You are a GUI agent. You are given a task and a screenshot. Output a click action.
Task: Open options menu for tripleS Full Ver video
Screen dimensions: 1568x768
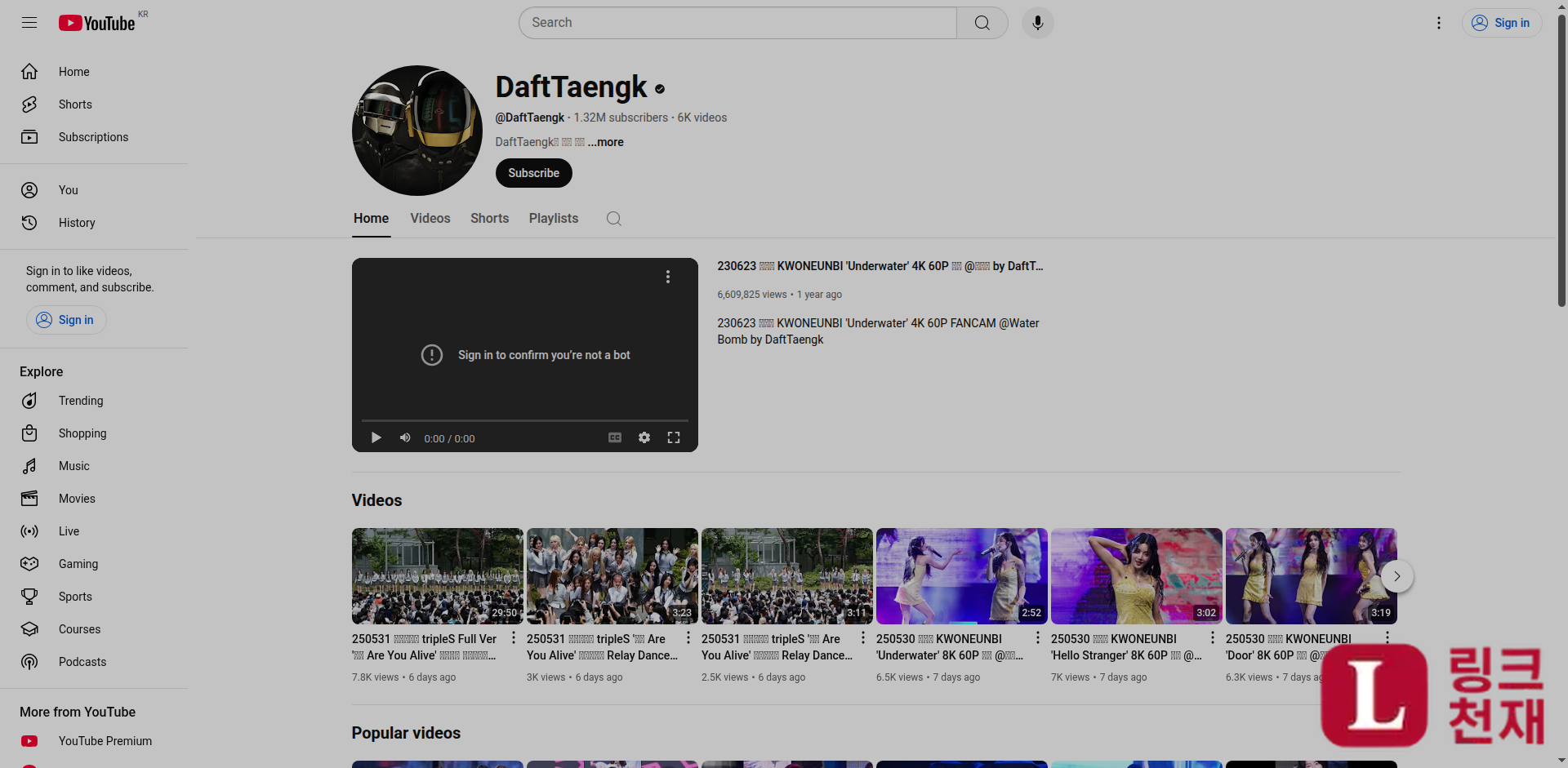pyautogui.click(x=514, y=637)
